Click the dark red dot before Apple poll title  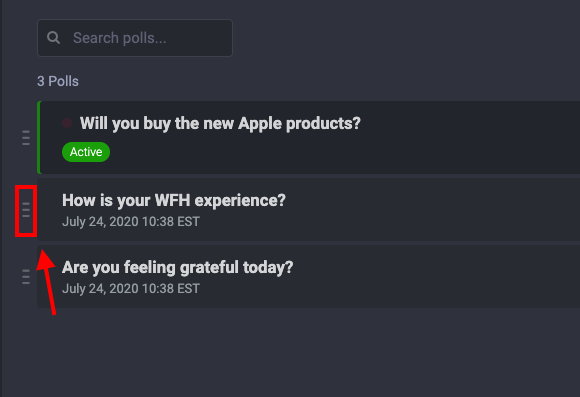point(67,123)
